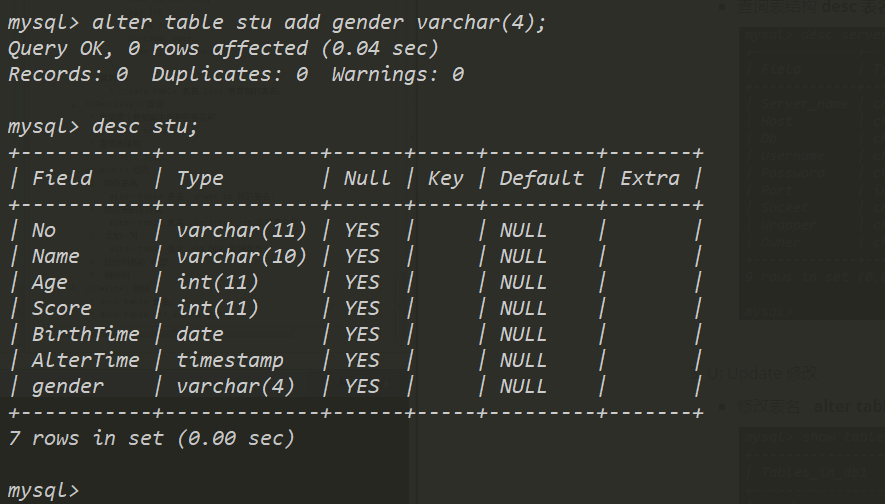Click the "Null" column header
The height and width of the screenshot is (504, 885).
pos(367,178)
